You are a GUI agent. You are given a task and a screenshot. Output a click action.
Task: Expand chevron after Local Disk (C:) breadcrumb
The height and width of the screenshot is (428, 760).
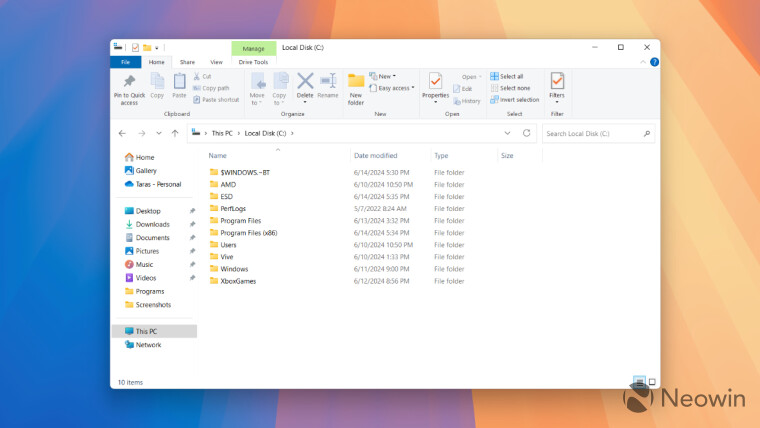pos(292,133)
